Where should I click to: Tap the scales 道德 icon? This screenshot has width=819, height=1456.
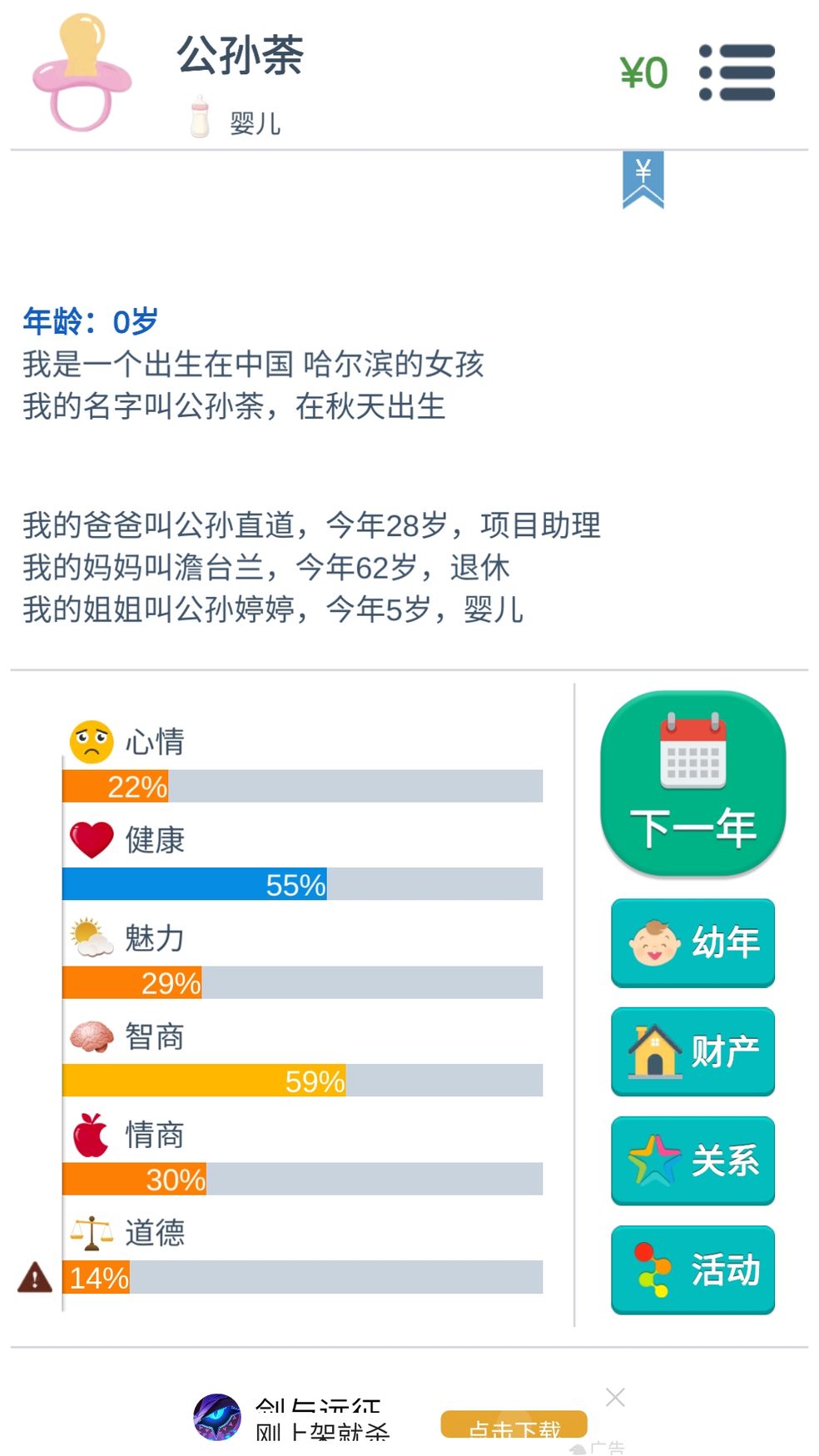92,1233
